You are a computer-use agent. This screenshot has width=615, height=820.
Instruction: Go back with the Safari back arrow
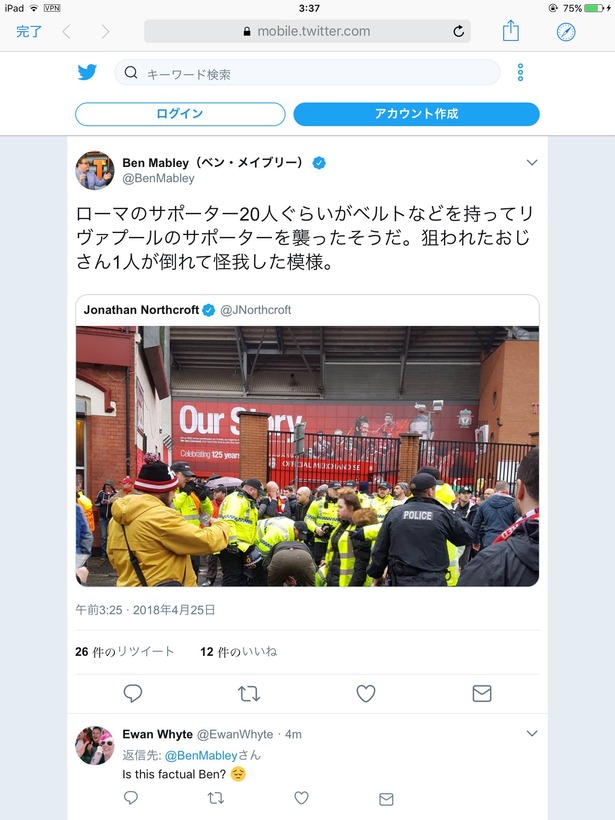66,32
